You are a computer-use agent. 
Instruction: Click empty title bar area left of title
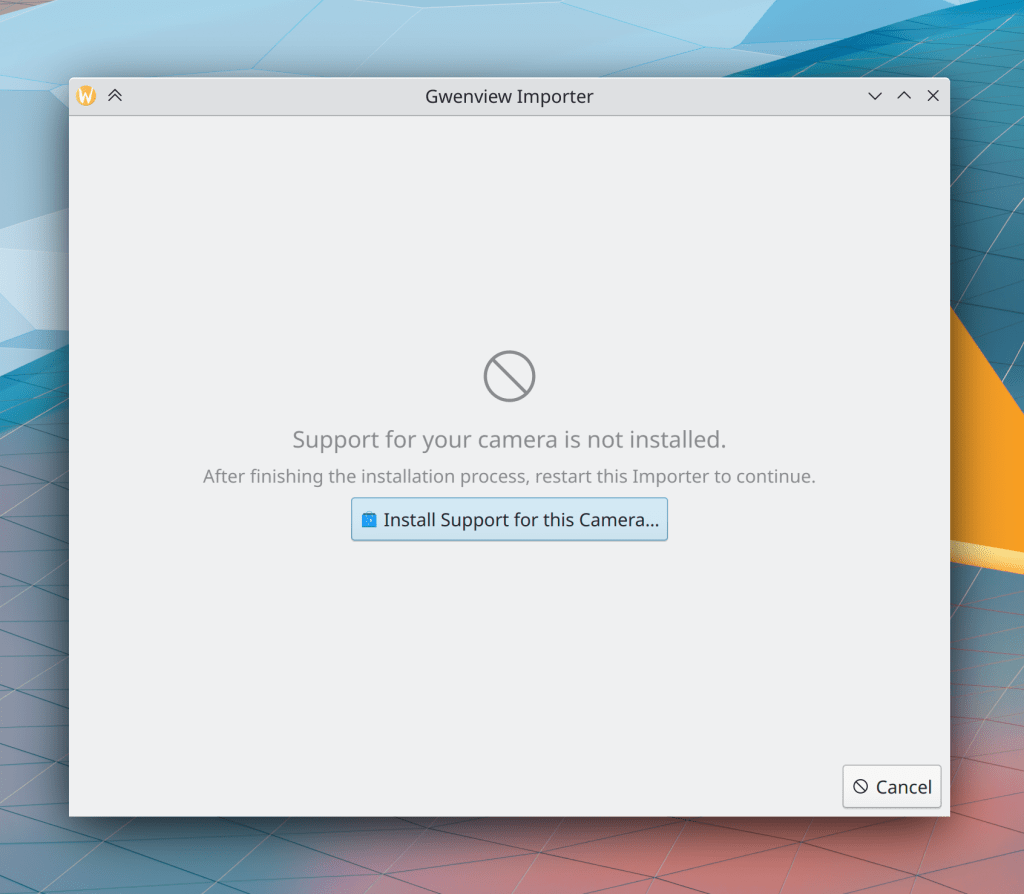click(x=270, y=97)
